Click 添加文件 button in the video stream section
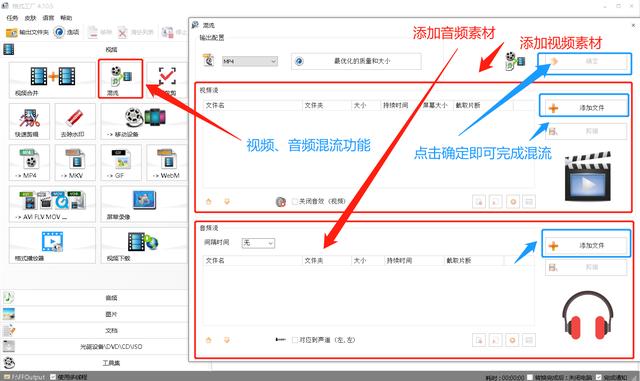Image resolution: width=640 pixels, height=381 pixels. coord(584,107)
